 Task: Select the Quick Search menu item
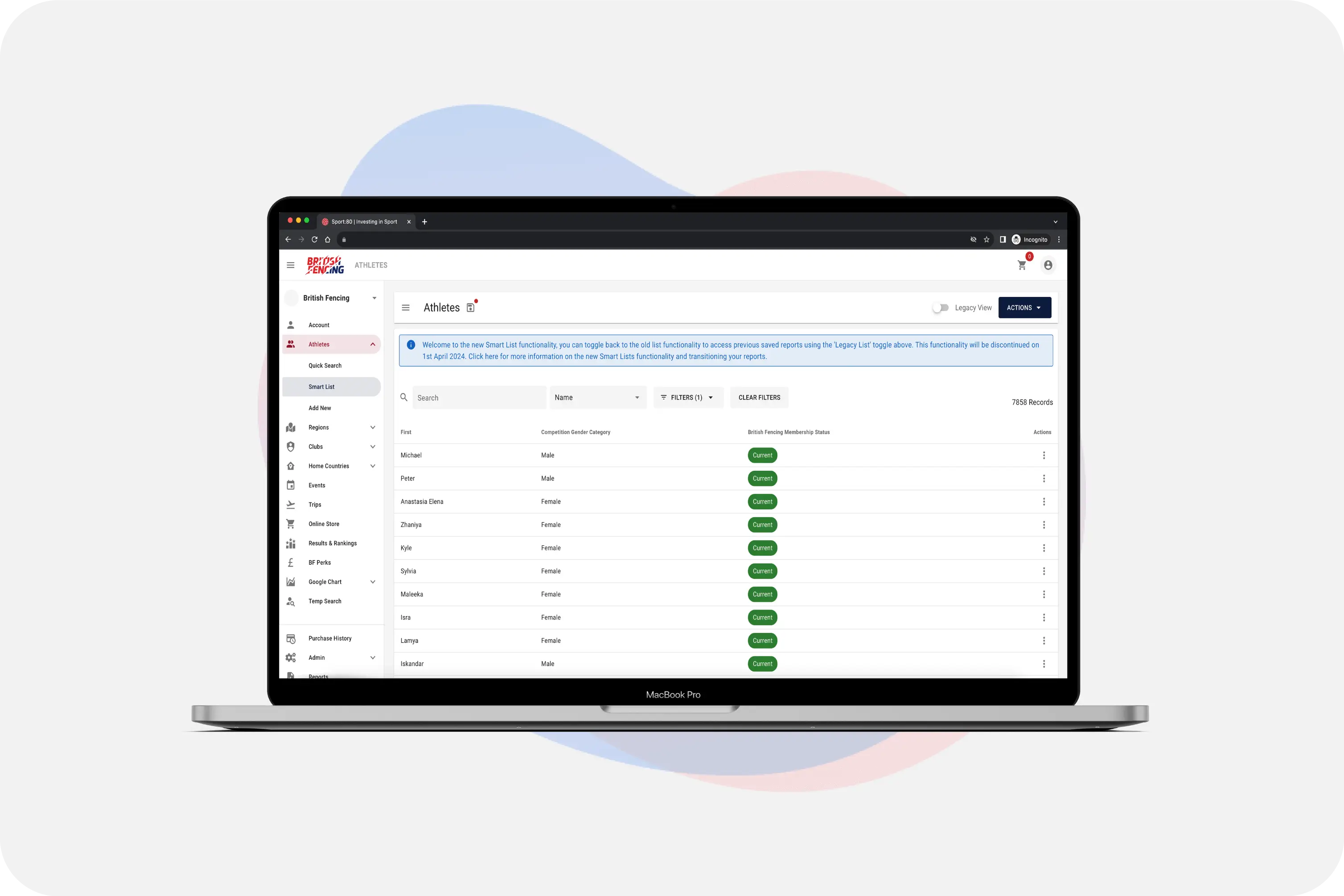click(325, 365)
